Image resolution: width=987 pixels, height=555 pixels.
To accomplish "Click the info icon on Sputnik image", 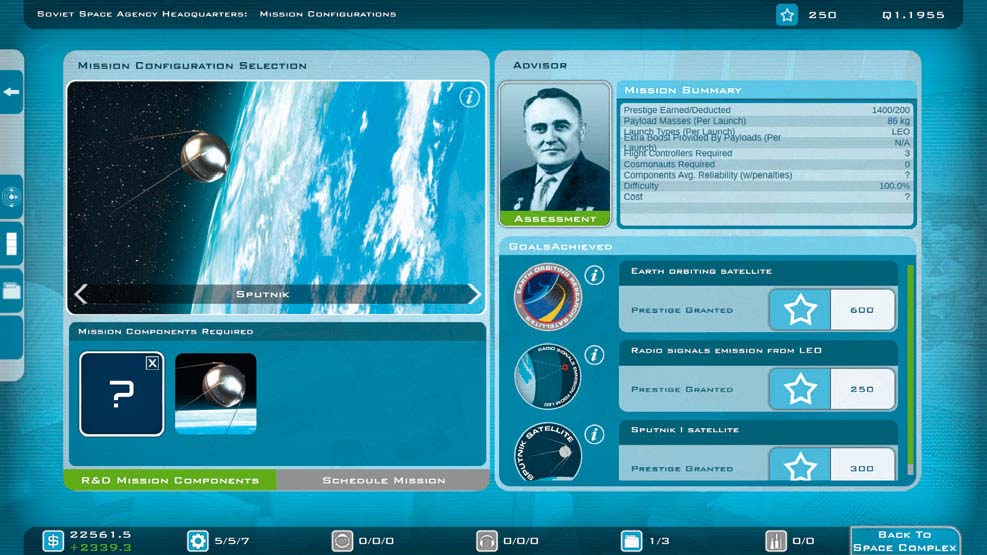I will pyautogui.click(x=469, y=98).
